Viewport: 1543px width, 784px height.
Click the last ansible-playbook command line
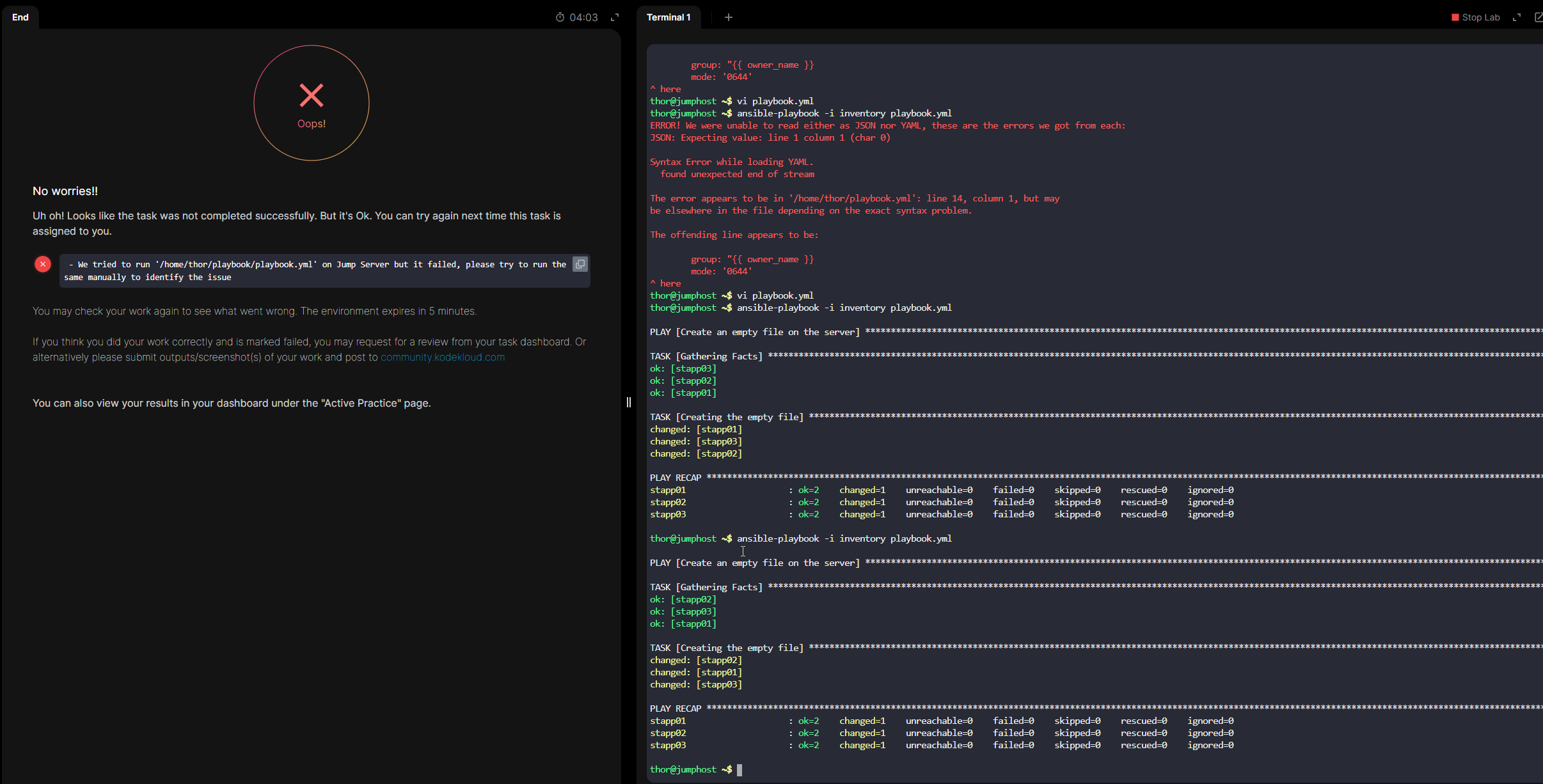click(844, 538)
